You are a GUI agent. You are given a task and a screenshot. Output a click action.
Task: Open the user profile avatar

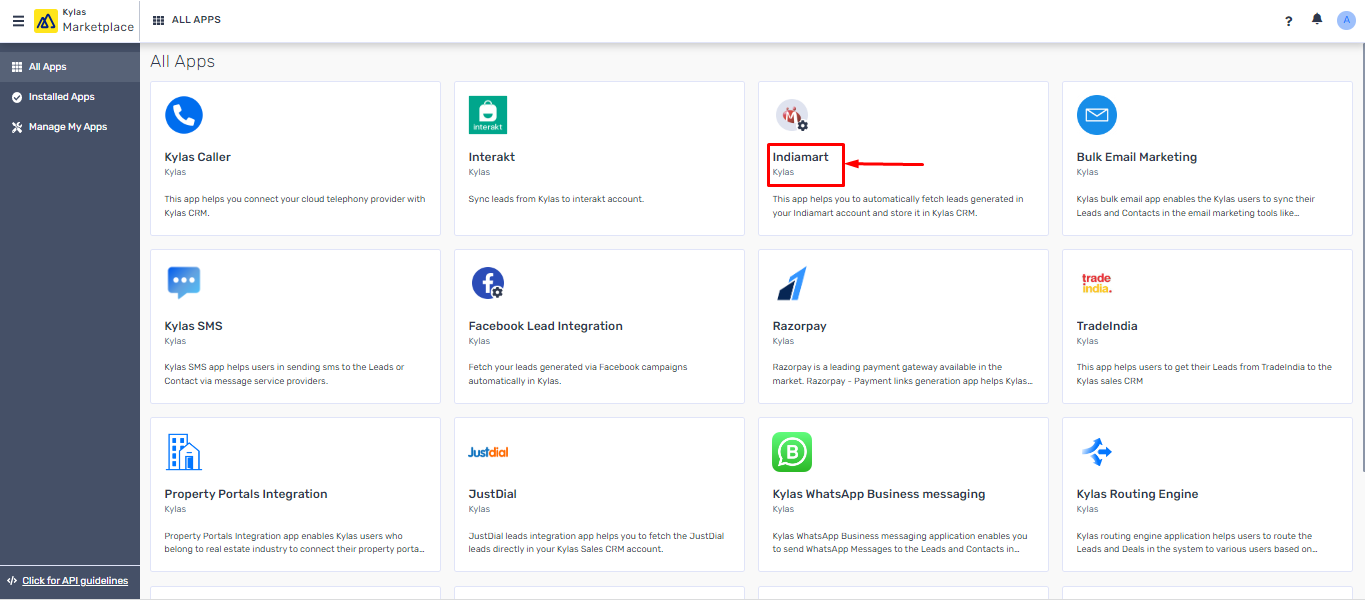click(x=1346, y=20)
